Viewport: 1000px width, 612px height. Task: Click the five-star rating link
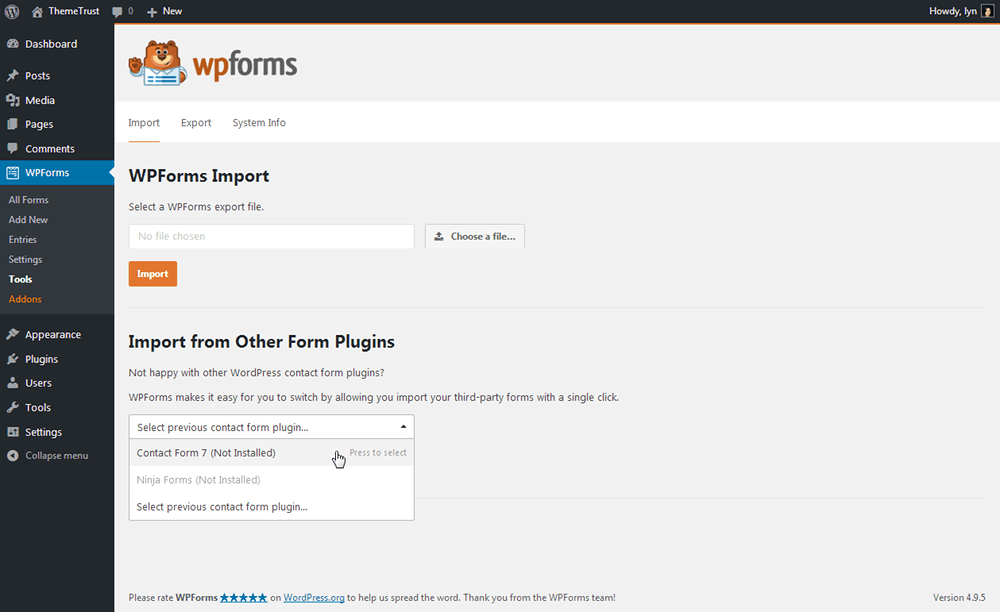(244, 597)
